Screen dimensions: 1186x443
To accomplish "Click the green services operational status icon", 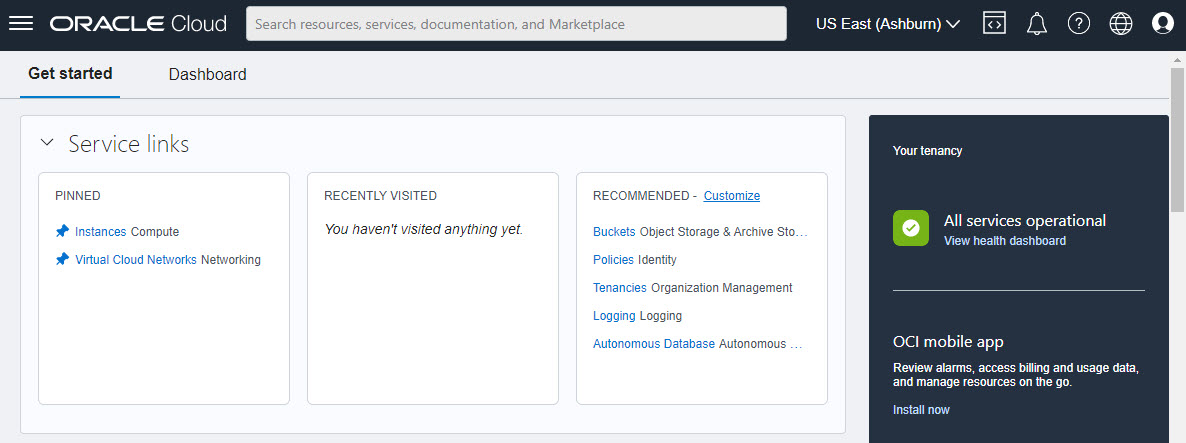I will tap(911, 228).
